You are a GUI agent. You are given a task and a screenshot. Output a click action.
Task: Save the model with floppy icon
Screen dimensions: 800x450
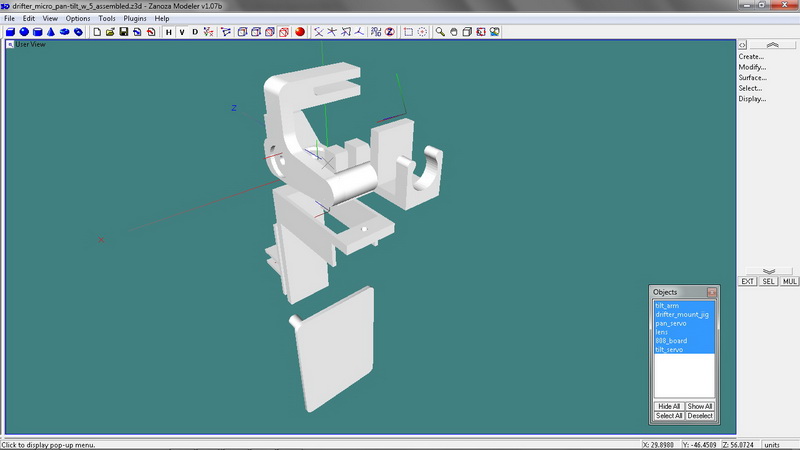point(123,32)
